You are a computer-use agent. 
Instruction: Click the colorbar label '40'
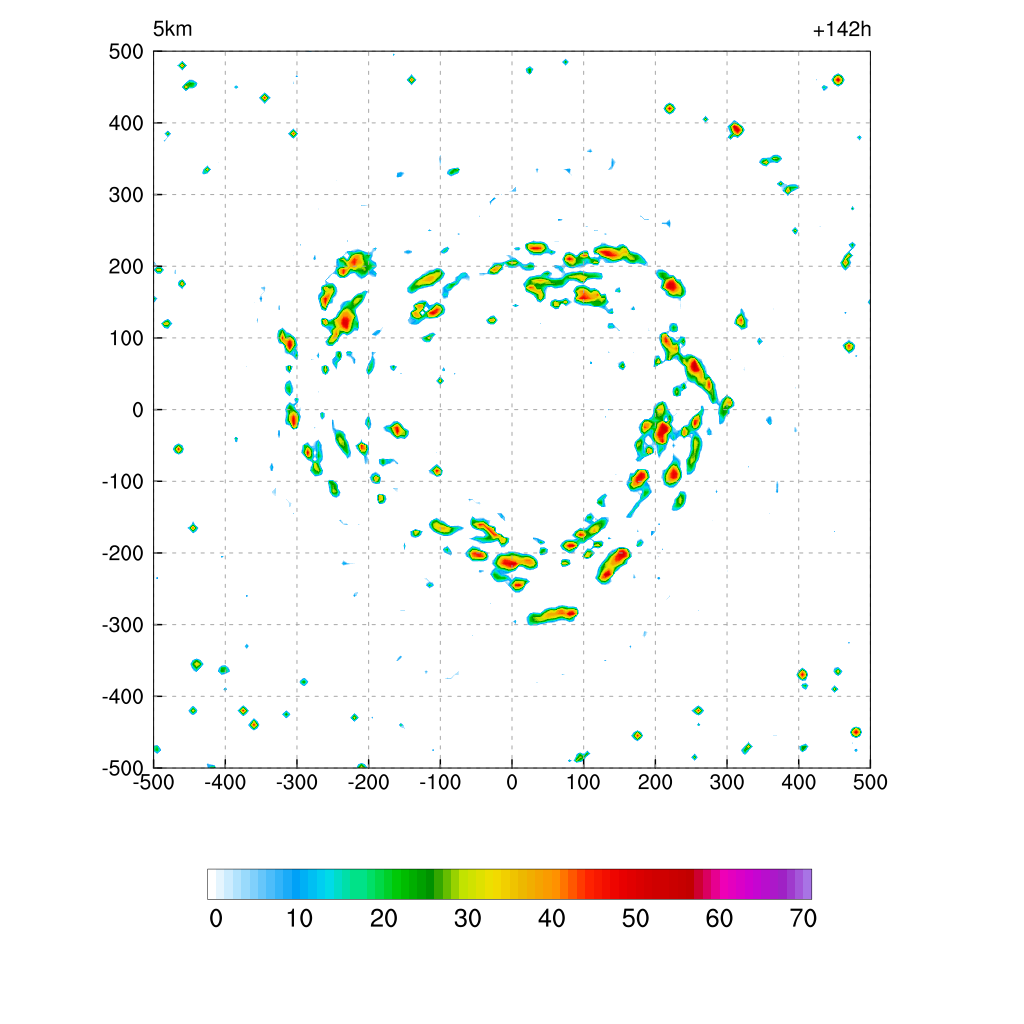click(551, 919)
